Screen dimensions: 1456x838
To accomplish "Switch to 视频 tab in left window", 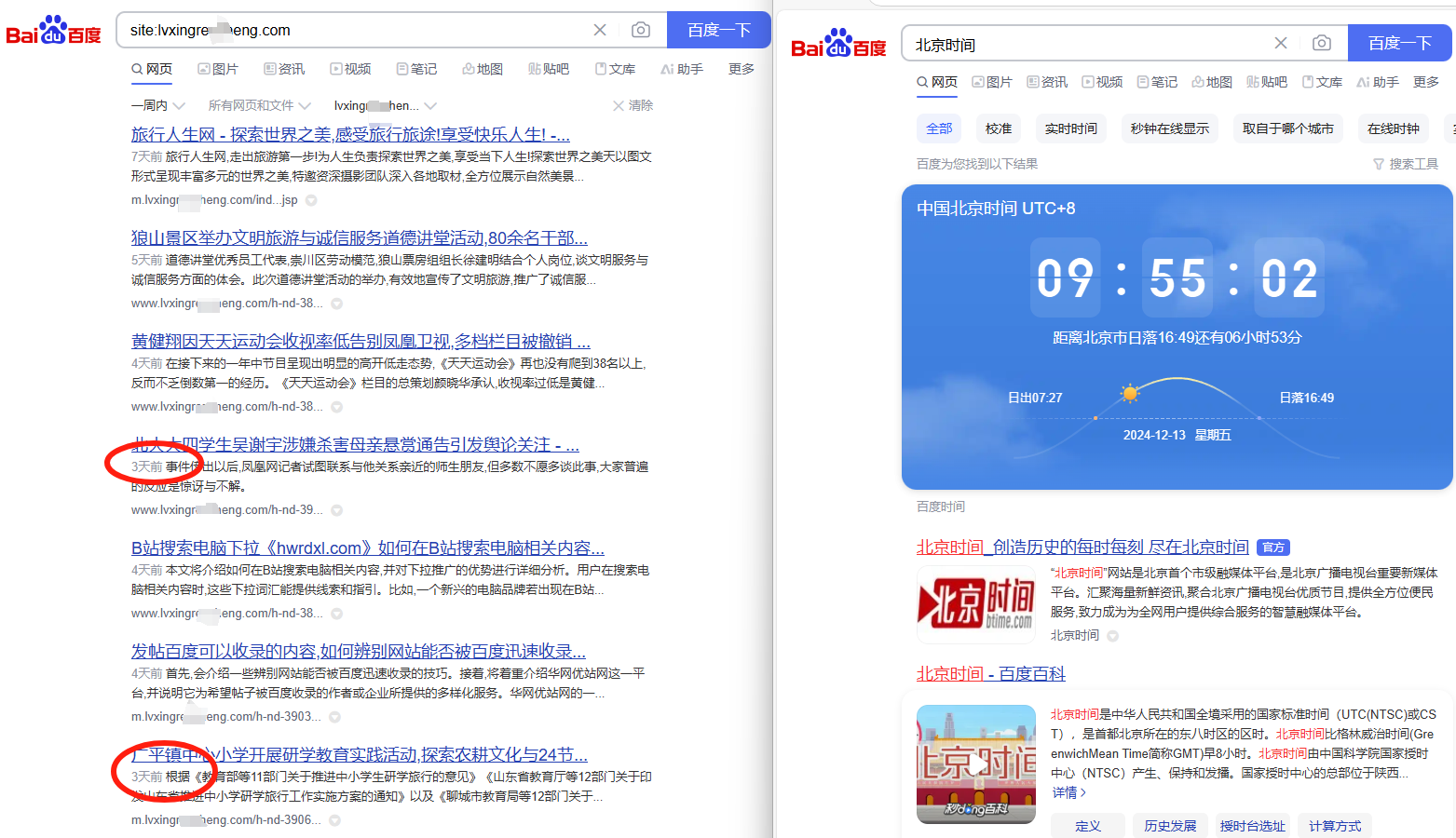I will tap(350, 69).
